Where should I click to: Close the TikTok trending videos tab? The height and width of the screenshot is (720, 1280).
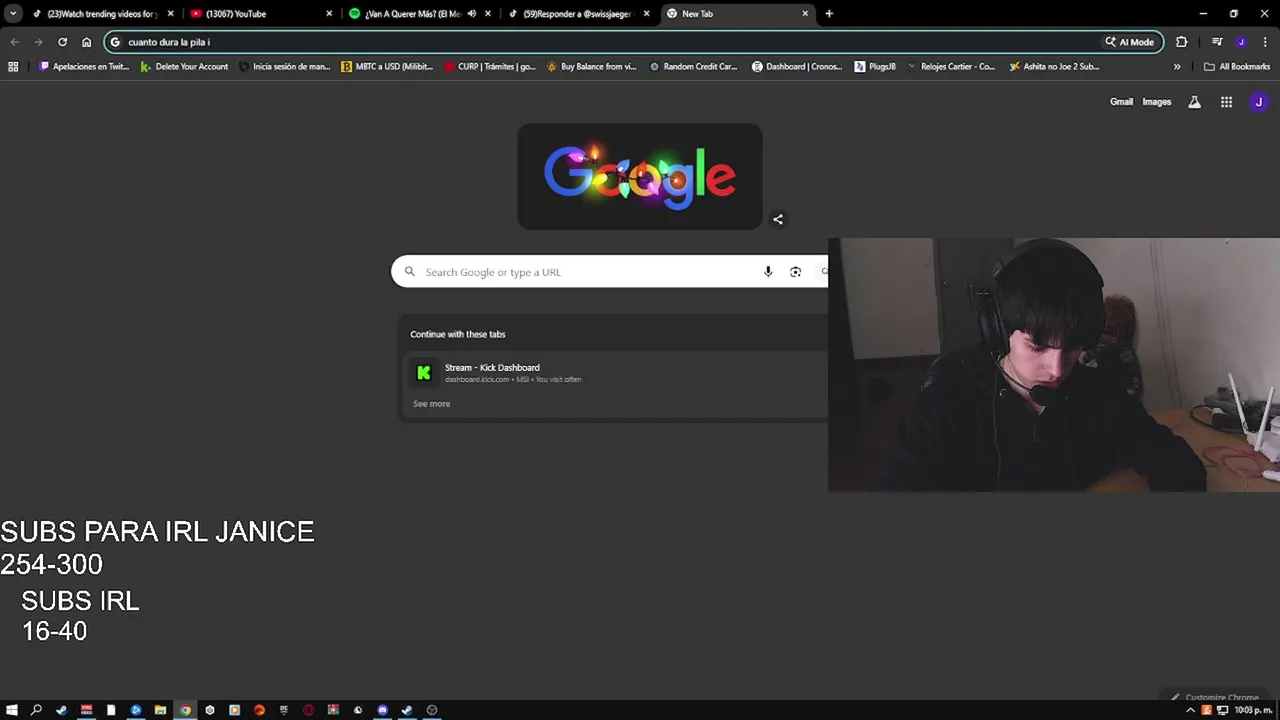click(170, 14)
